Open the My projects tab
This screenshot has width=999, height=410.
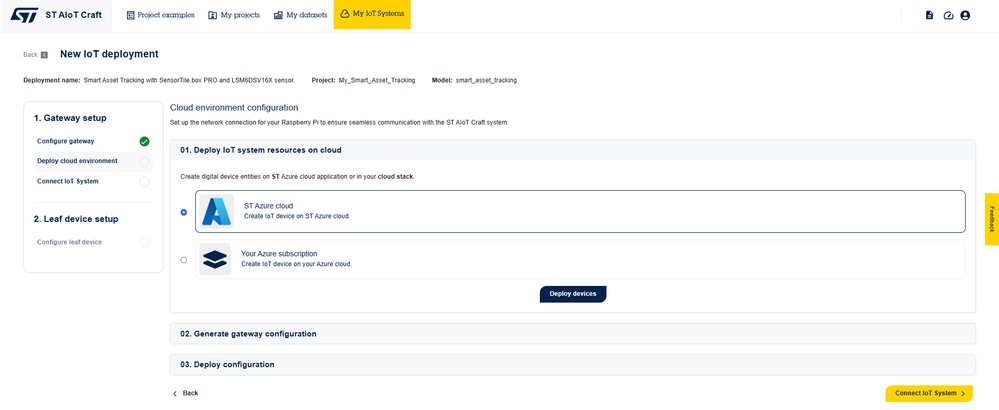click(234, 15)
